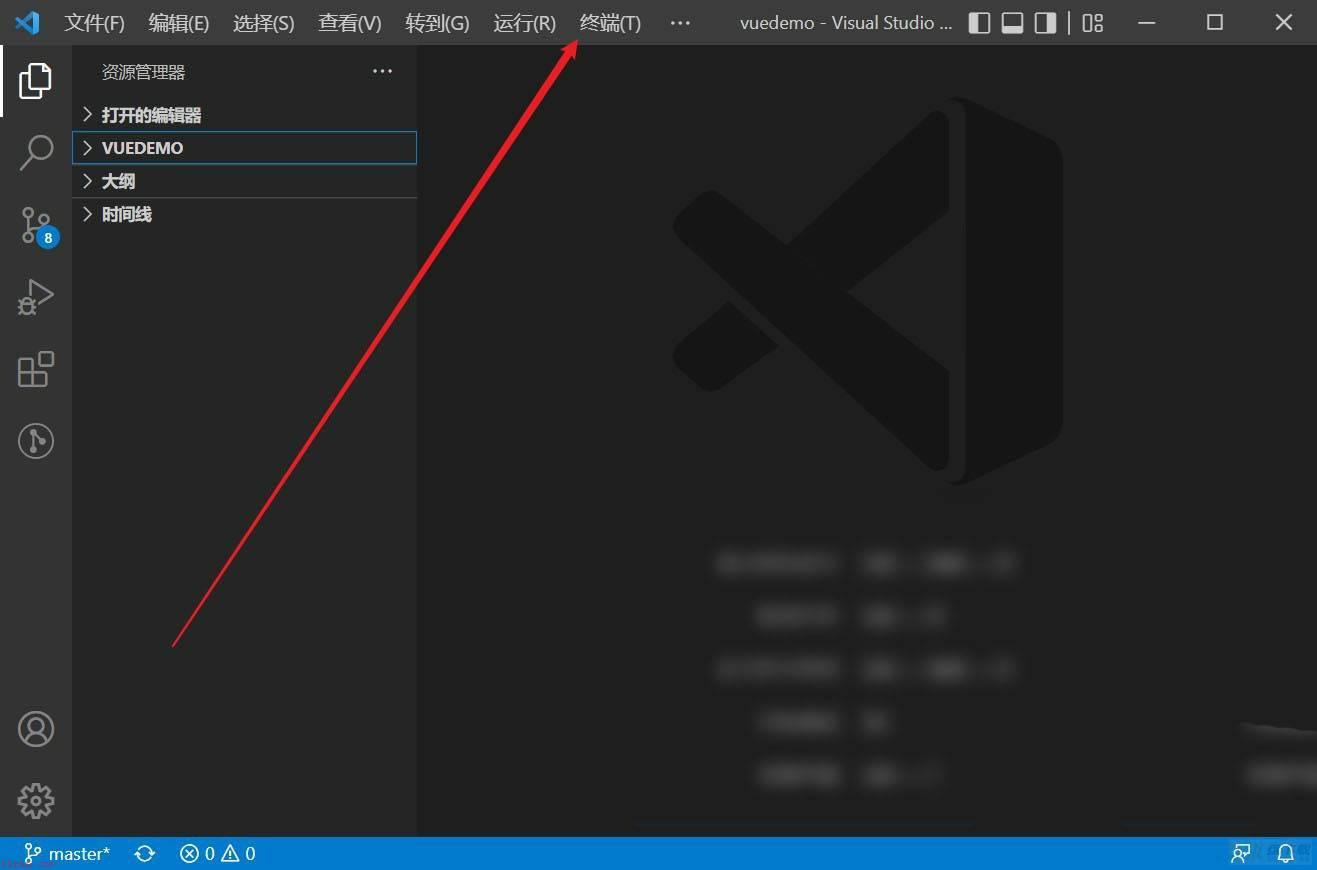Image resolution: width=1317 pixels, height=870 pixels.
Task: Expand the VUEDEMO folder section
Action: click(x=245, y=148)
